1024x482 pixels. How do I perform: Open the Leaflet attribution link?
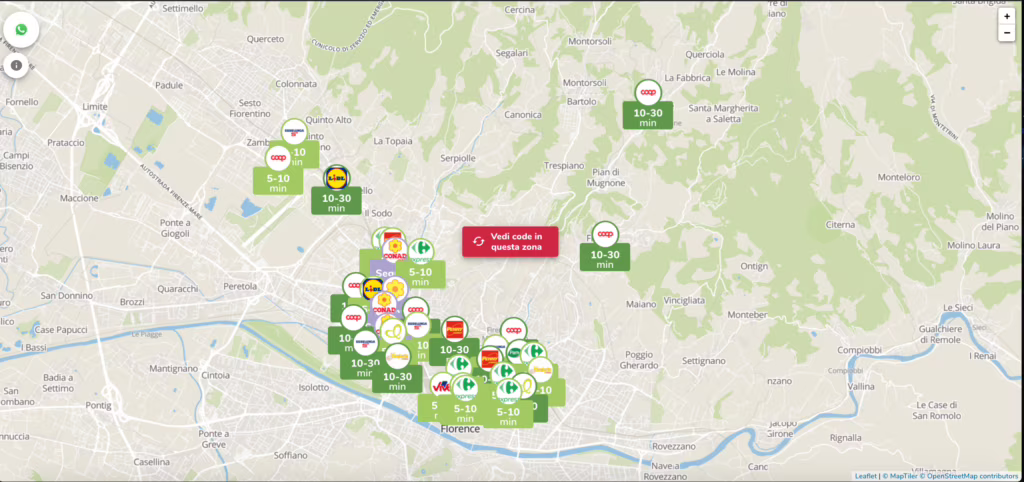pyautogui.click(x=865, y=476)
